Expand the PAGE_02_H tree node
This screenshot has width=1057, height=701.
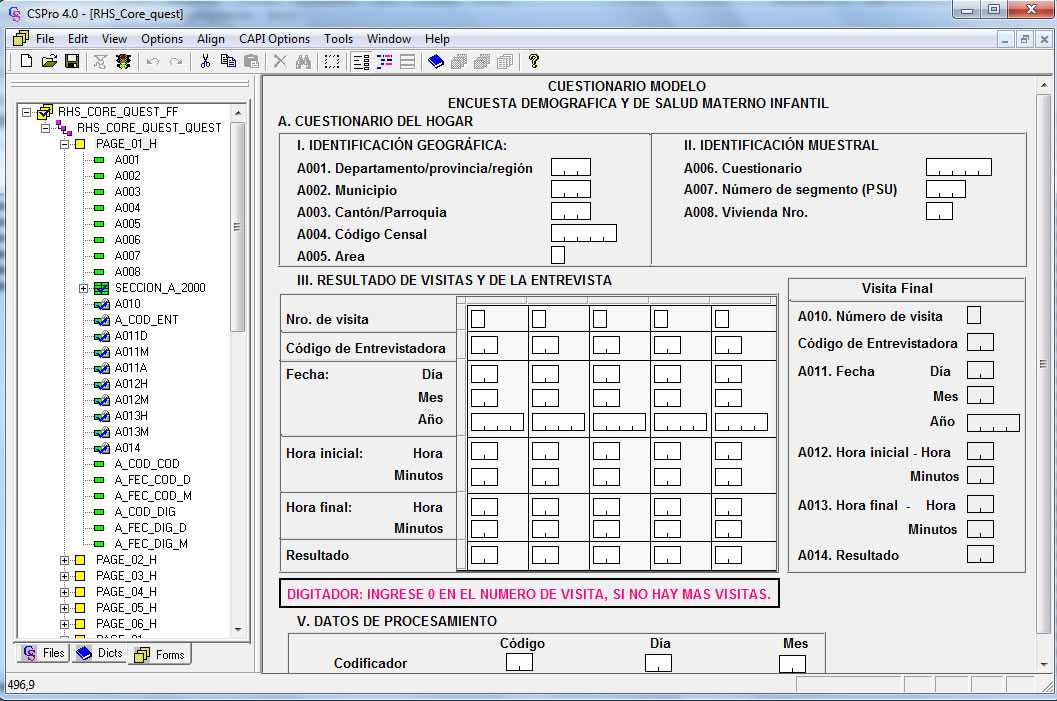pos(64,560)
